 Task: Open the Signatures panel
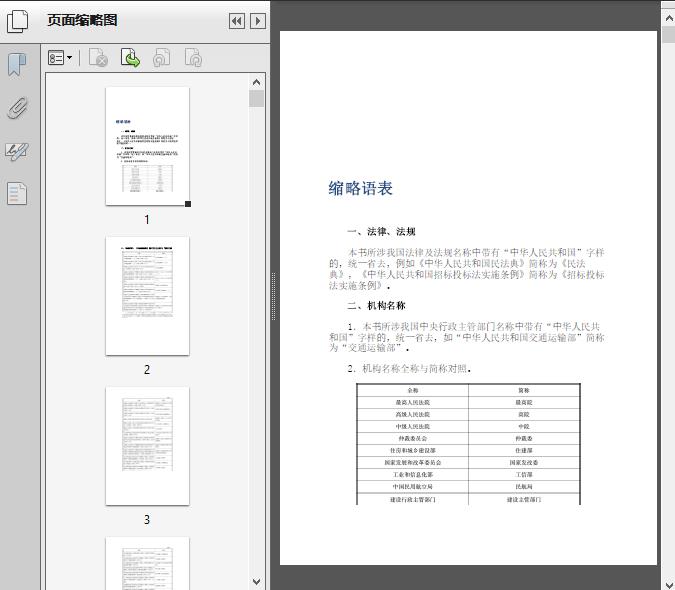tap(17, 151)
